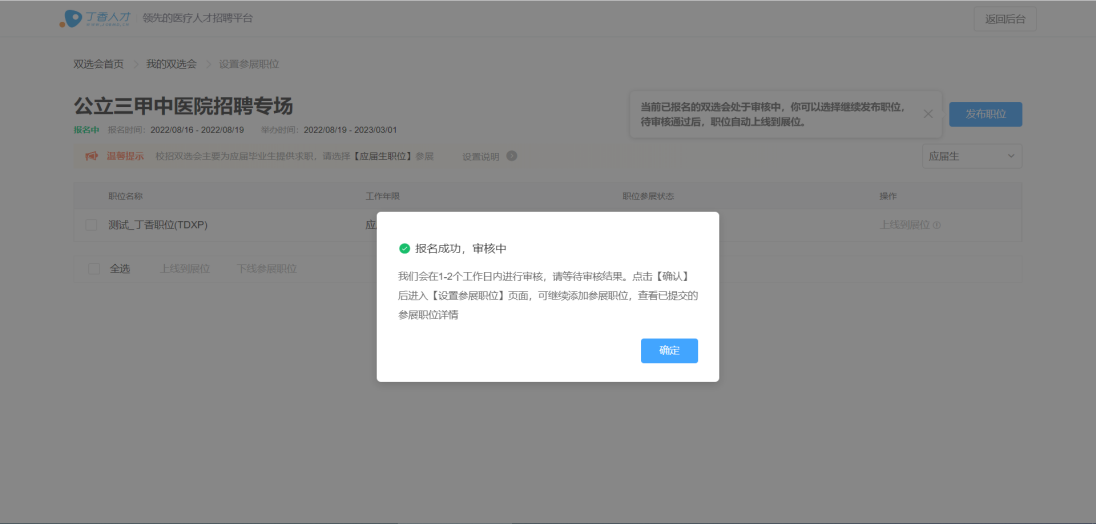Click the 发布职位 button
The image size is (1096, 524).
(985, 114)
